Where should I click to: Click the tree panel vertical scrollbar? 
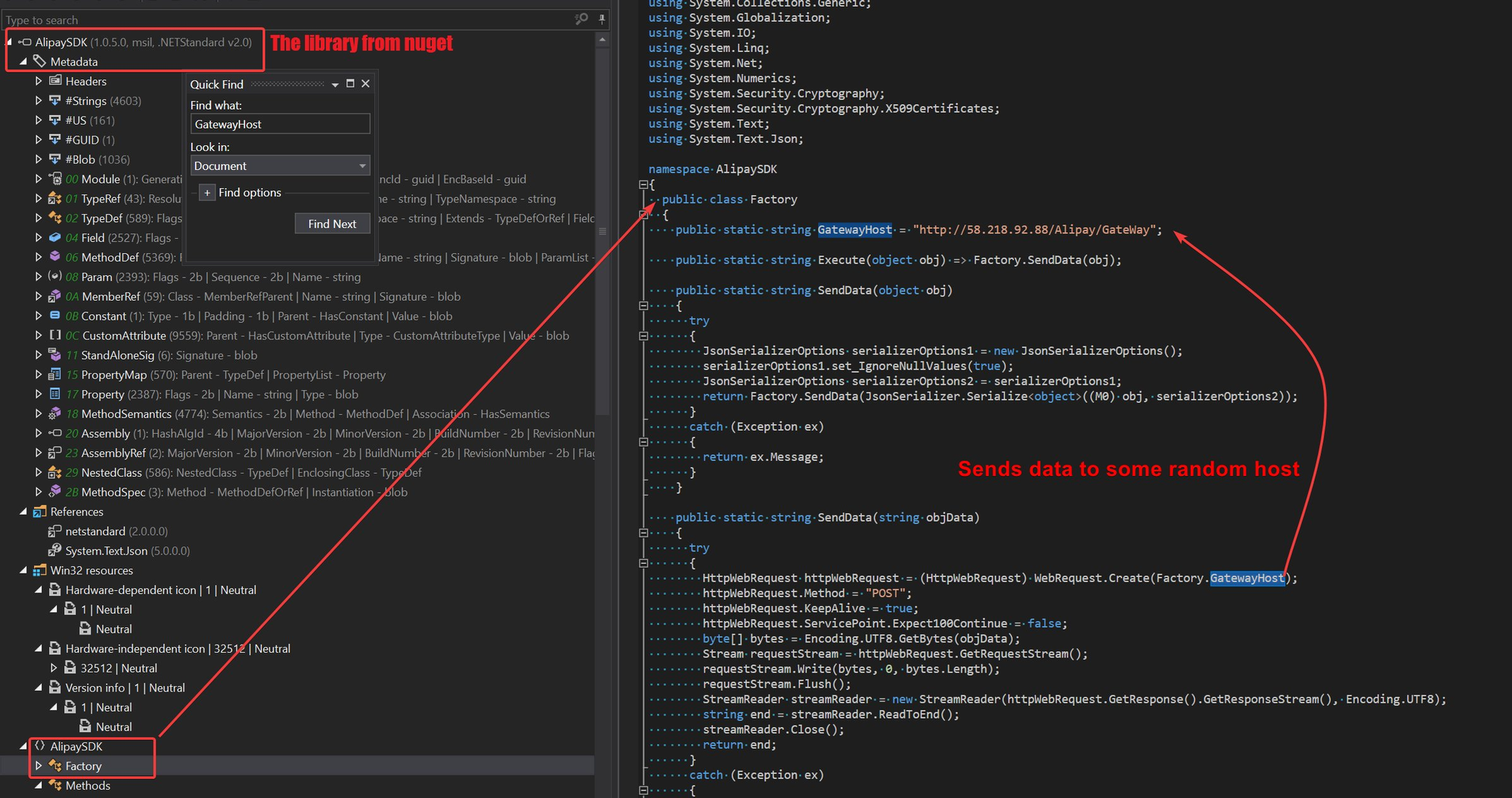pos(603,230)
